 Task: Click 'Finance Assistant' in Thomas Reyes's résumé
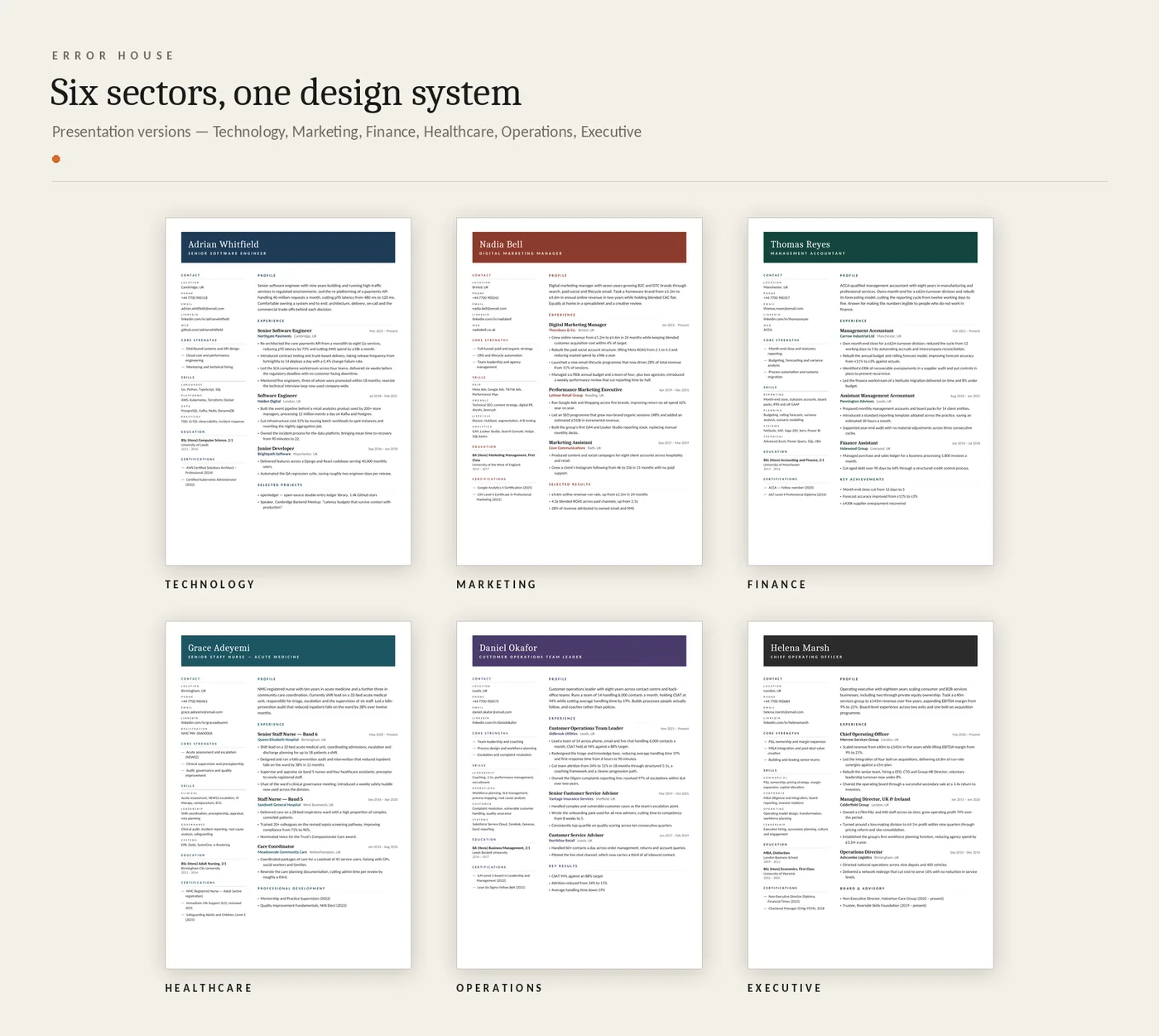(x=859, y=443)
